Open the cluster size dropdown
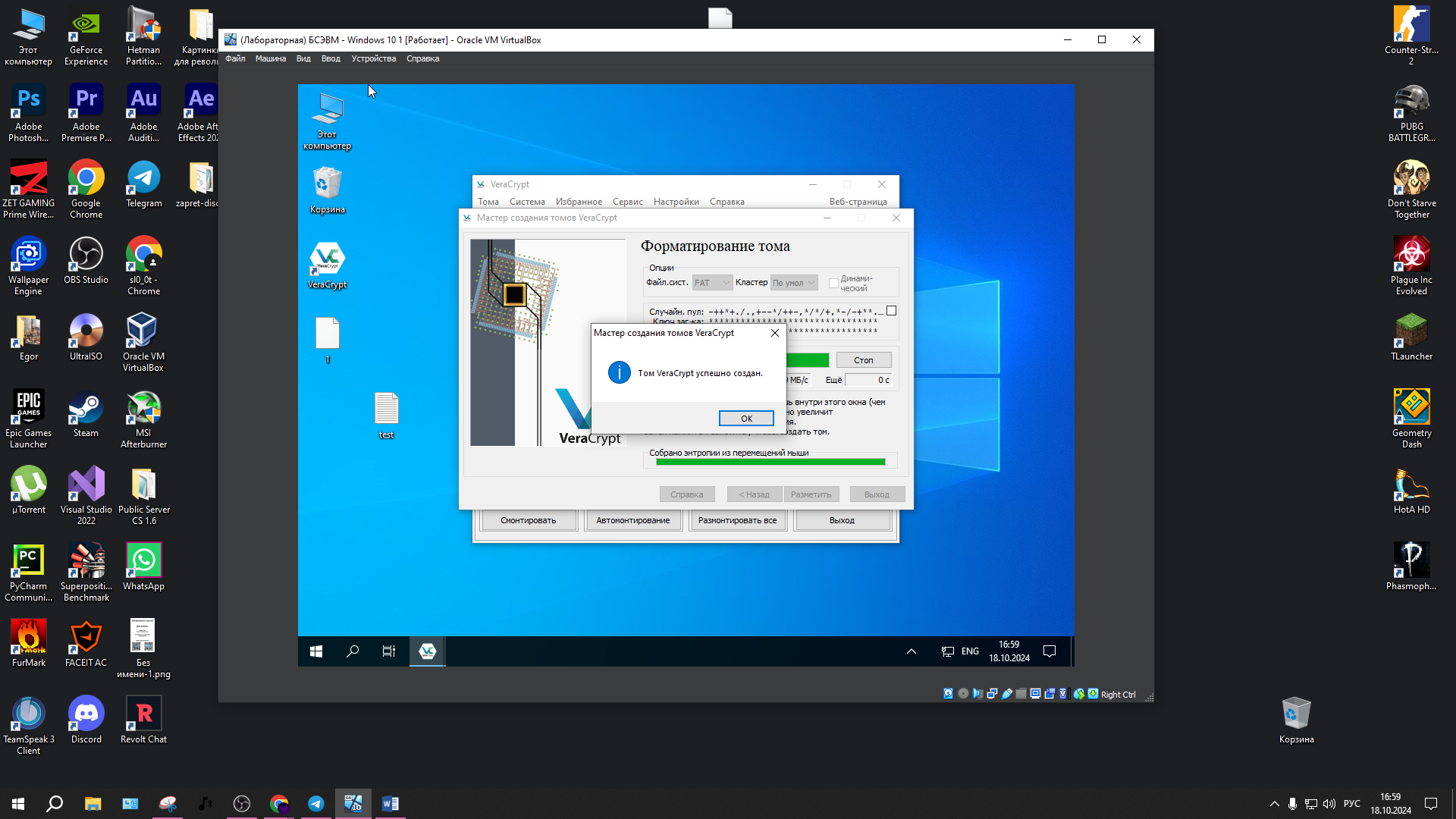 tap(794, 283)
